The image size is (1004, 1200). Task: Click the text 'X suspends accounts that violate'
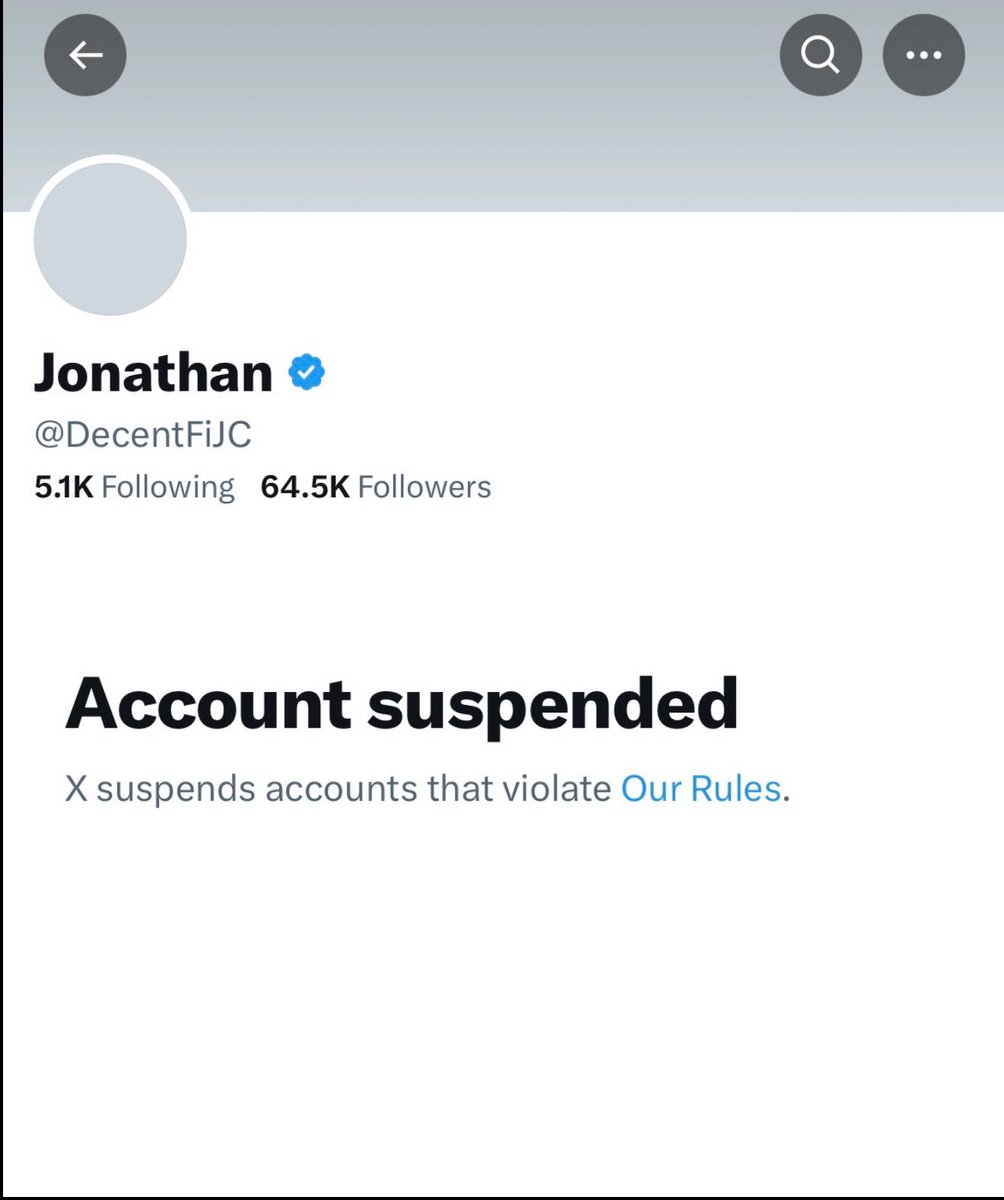click(338, 789)
